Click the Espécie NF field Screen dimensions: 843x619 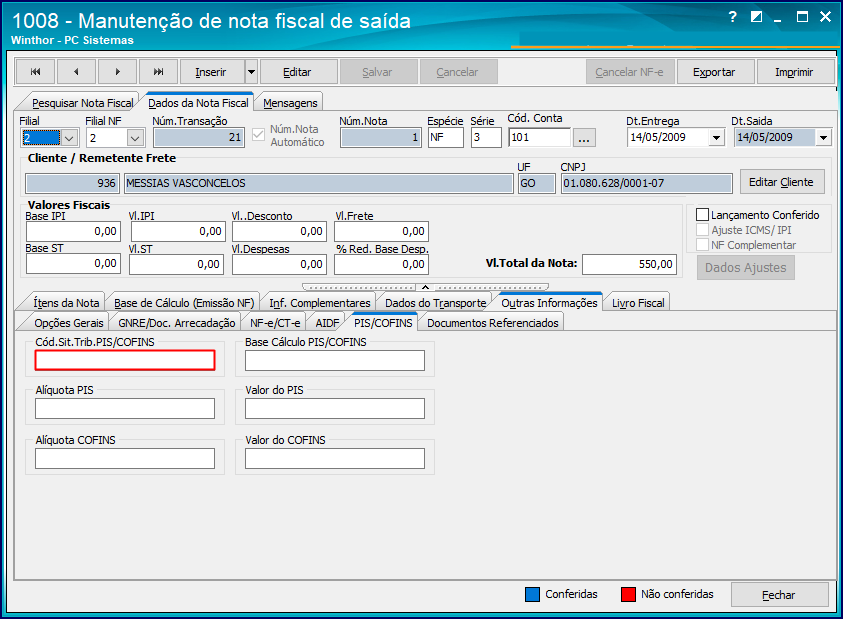[446, 138]
